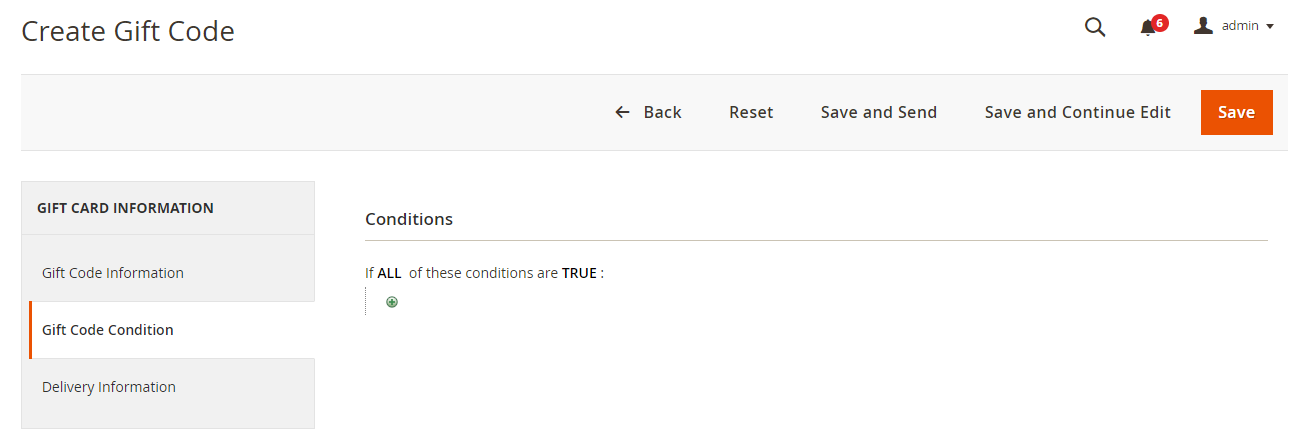1295x447 pixels.
Task: Choose Save and Continue Edit
Action: click(1077, 112)
